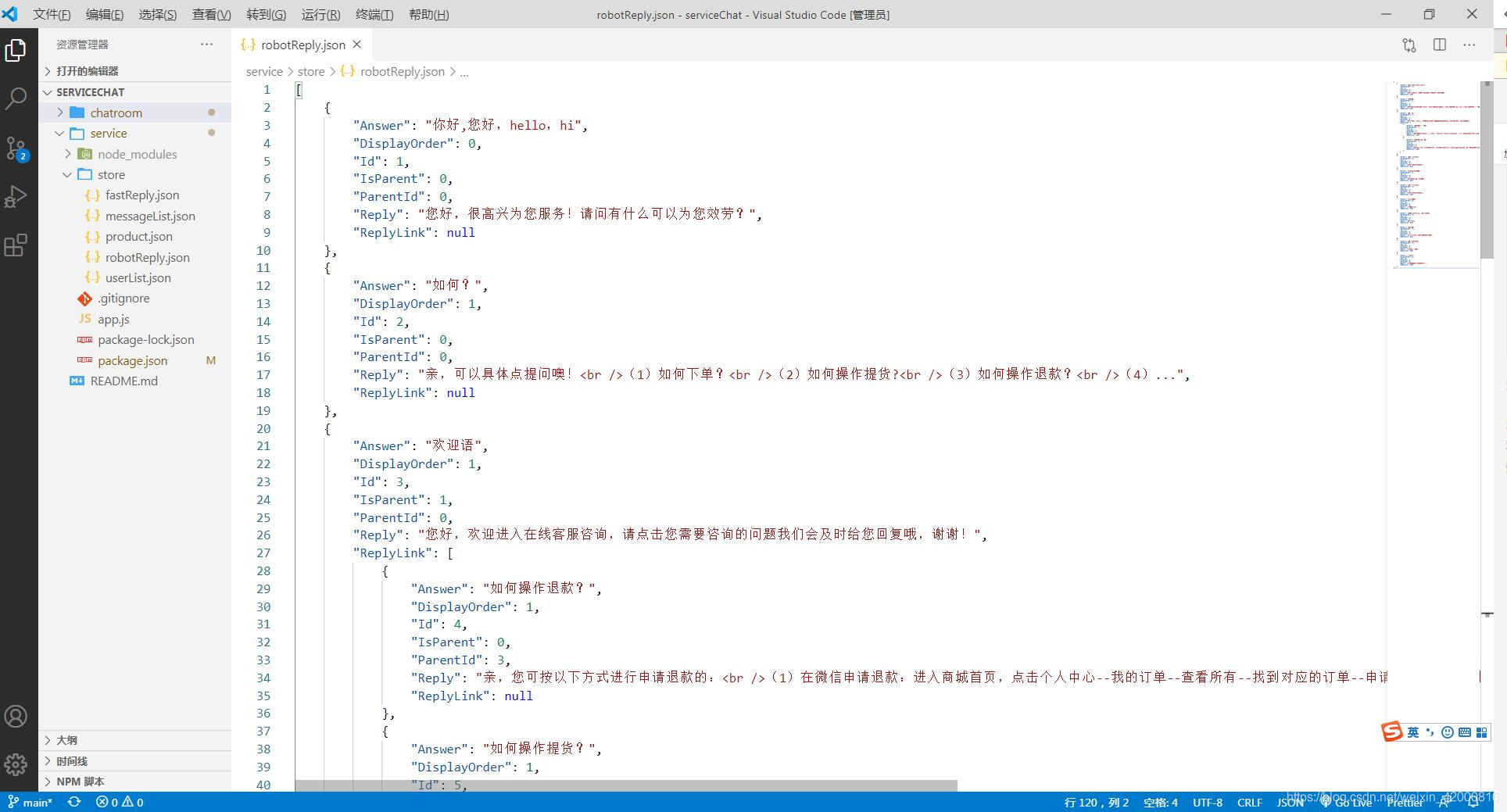Expand the NPM 脚本 section
The height and width of the screenshot is (812, 1507).
coord(135,782)
